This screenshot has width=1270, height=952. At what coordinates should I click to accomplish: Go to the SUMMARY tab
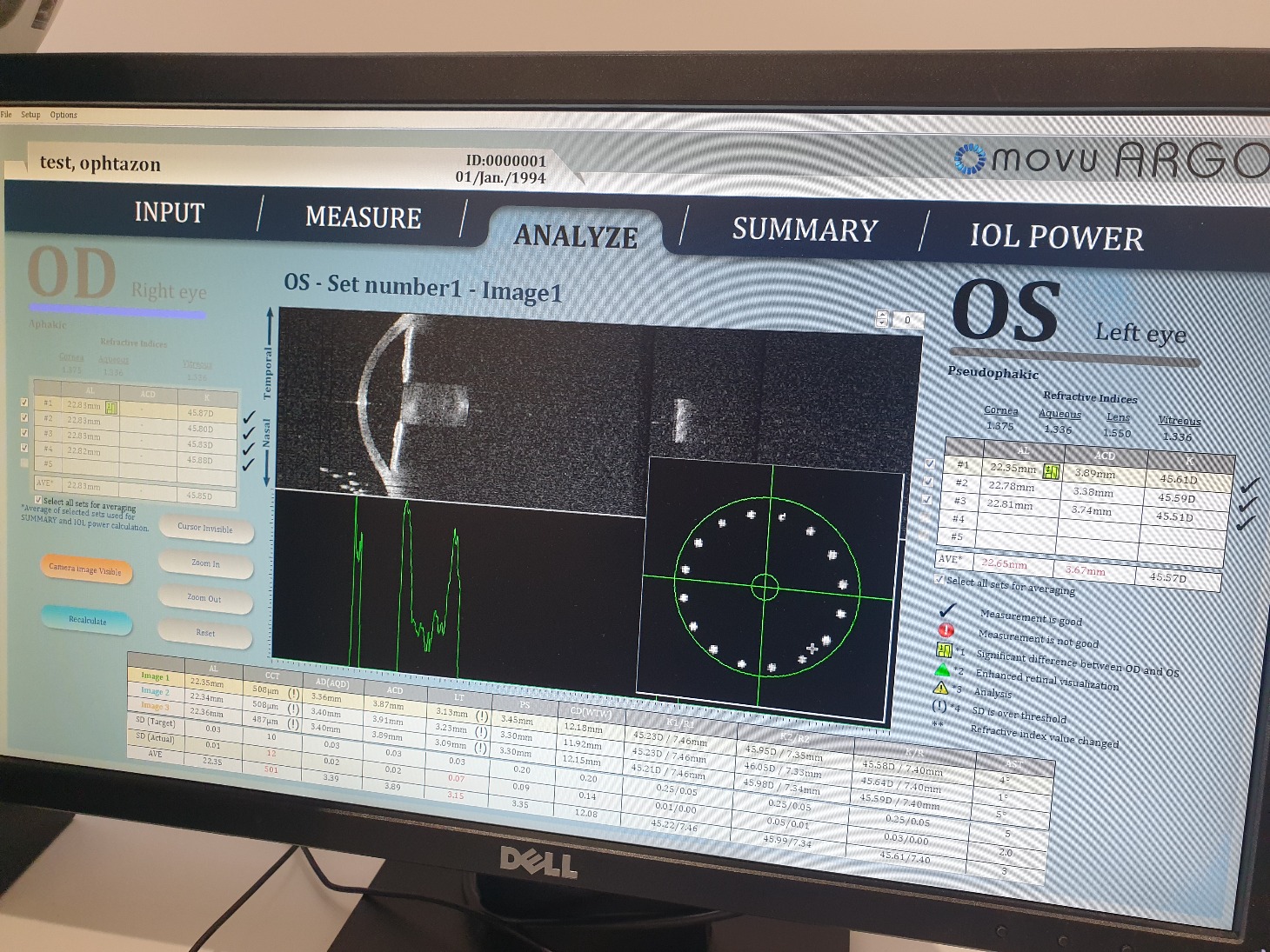[805, 230]
